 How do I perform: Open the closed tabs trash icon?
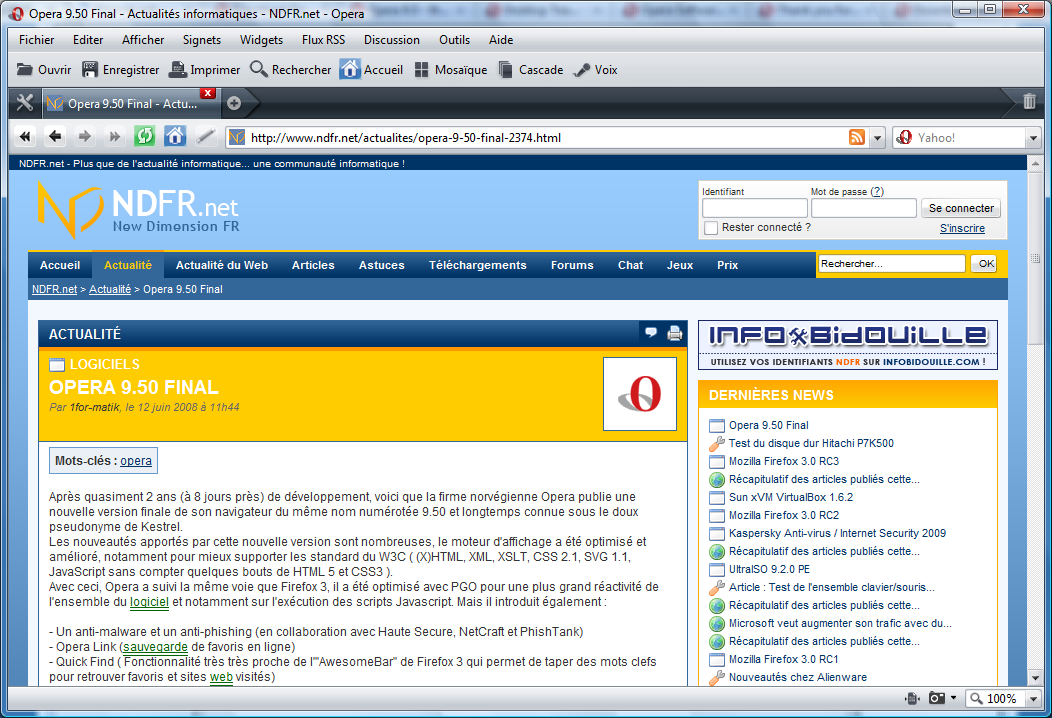[x=1030, y=102]
